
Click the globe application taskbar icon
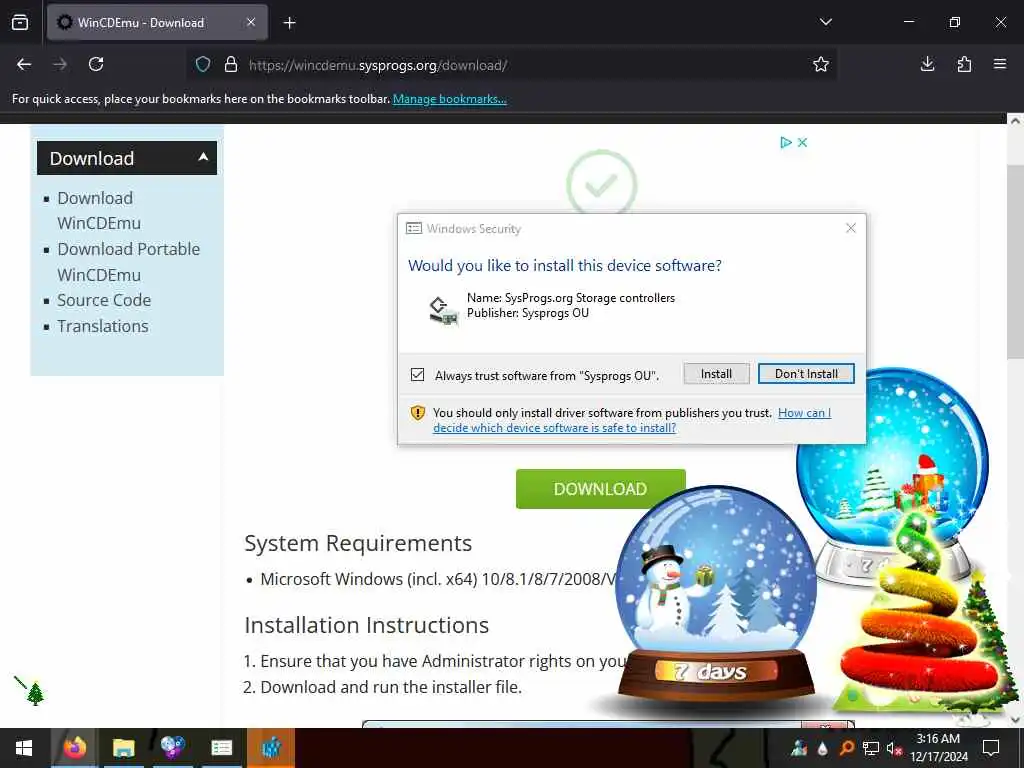coord(172,748)
